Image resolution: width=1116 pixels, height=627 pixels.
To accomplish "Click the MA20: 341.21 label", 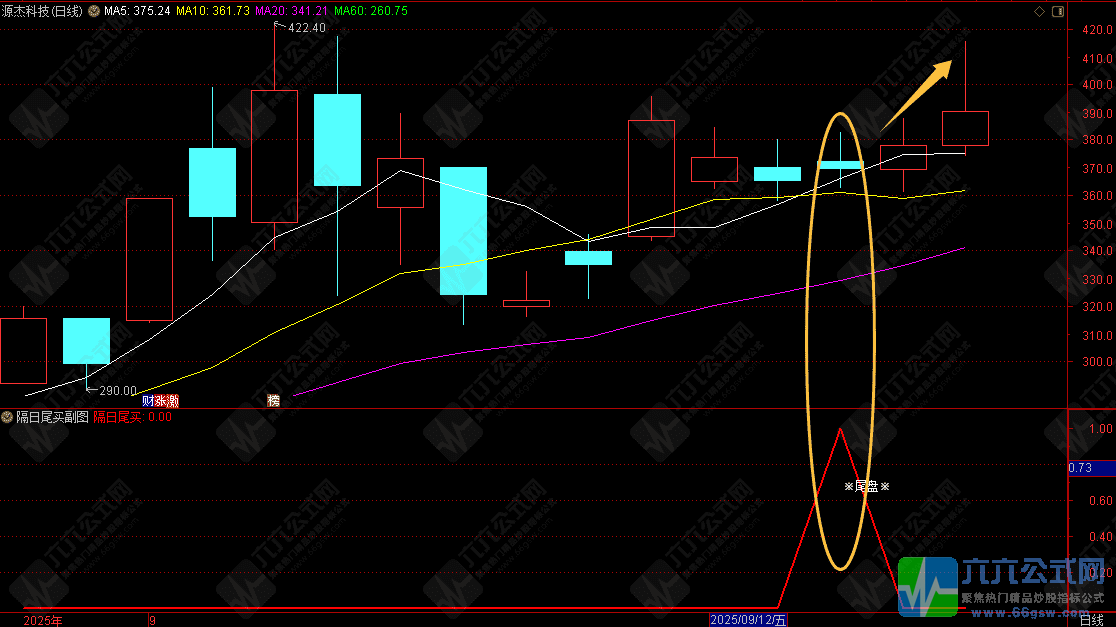I will pyautogui.click(x=291, y=11).
